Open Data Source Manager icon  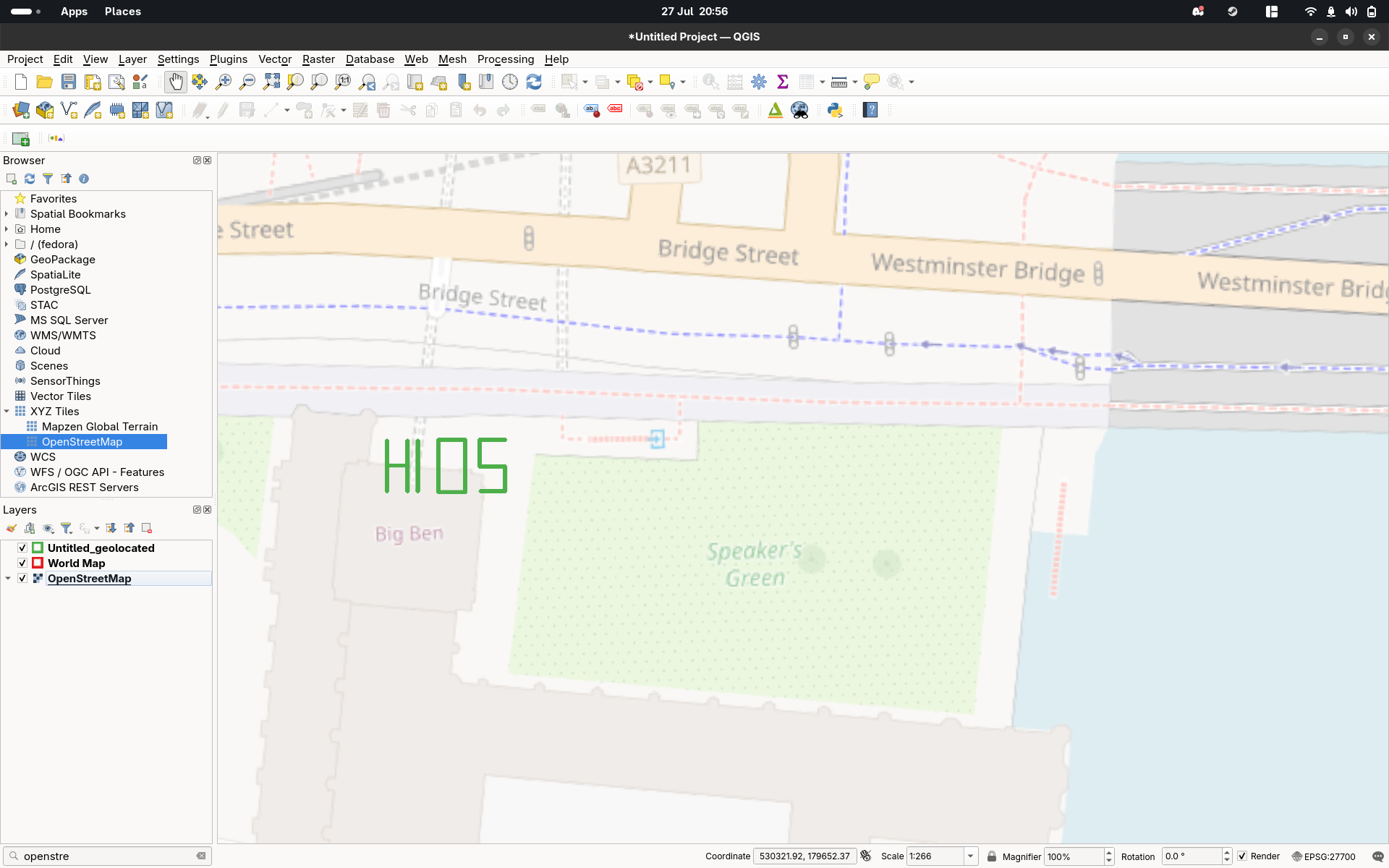point(21,110)
